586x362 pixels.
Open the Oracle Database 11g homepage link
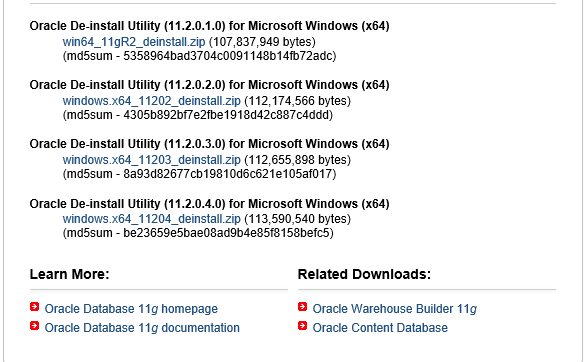pyautogui.click(x=131, y=309)
